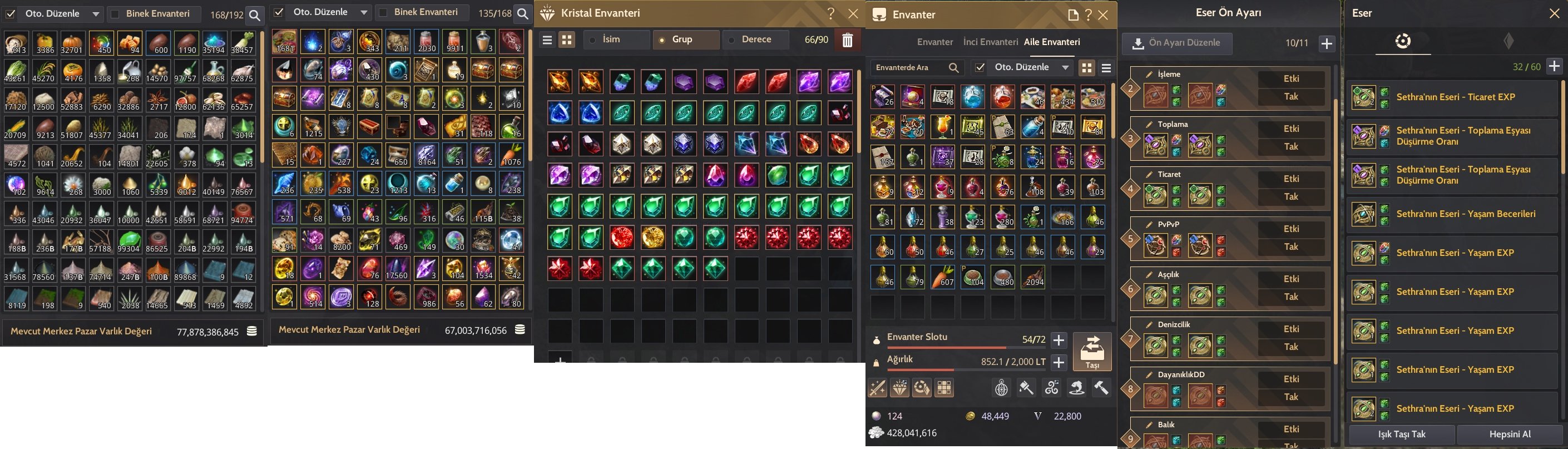Switch Kristal Envanteri to grid view icon

point(567,40)
